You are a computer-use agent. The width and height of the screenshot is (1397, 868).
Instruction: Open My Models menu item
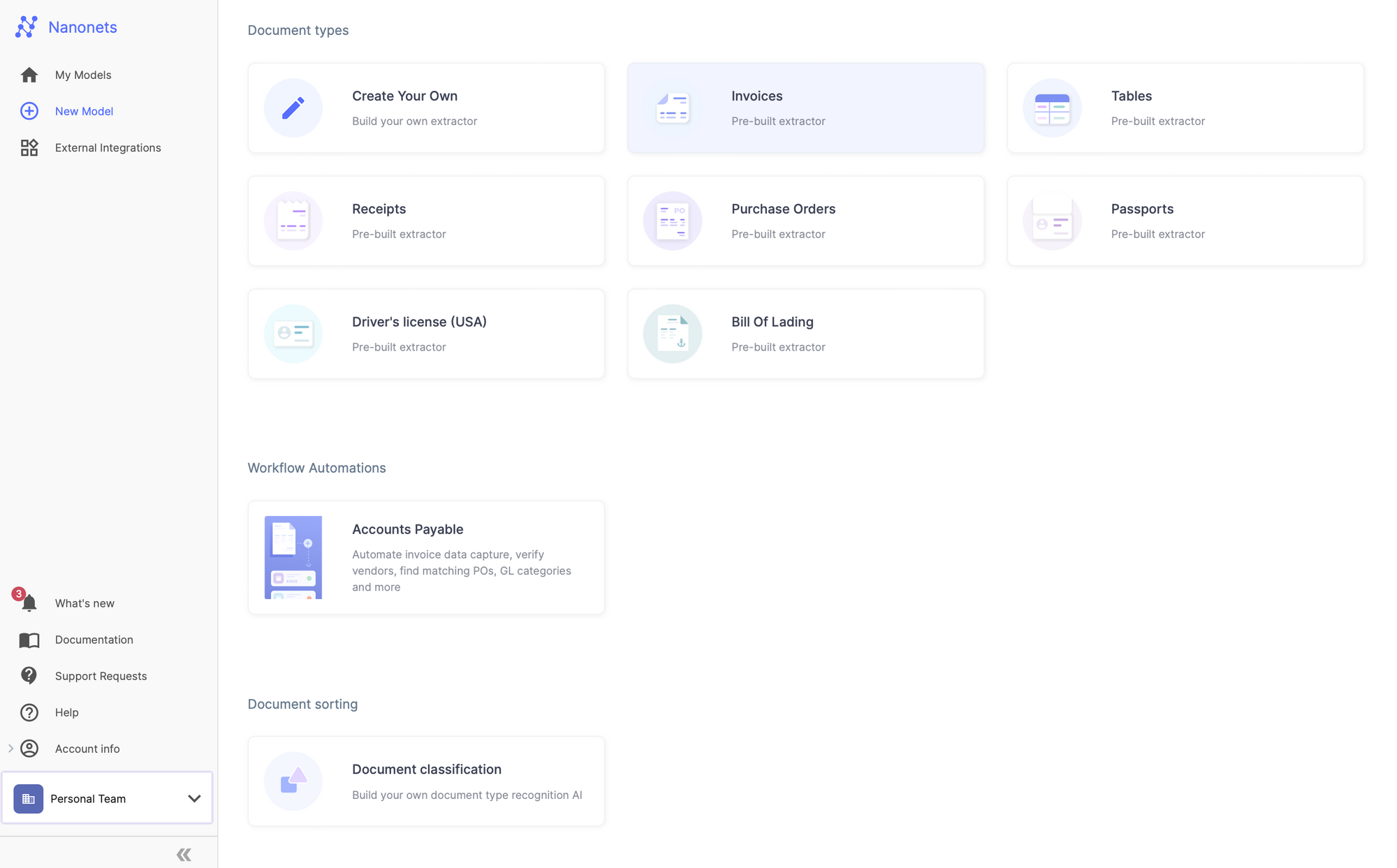[x=83, y=74]
